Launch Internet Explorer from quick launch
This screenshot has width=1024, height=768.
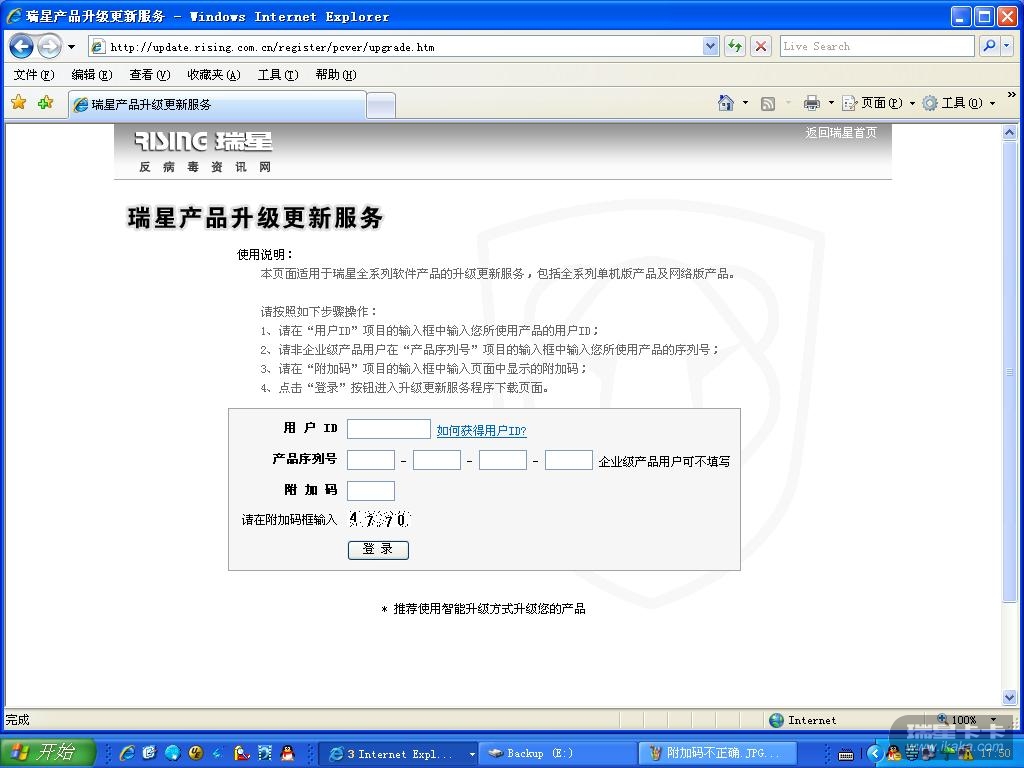(x=127, y=753)
